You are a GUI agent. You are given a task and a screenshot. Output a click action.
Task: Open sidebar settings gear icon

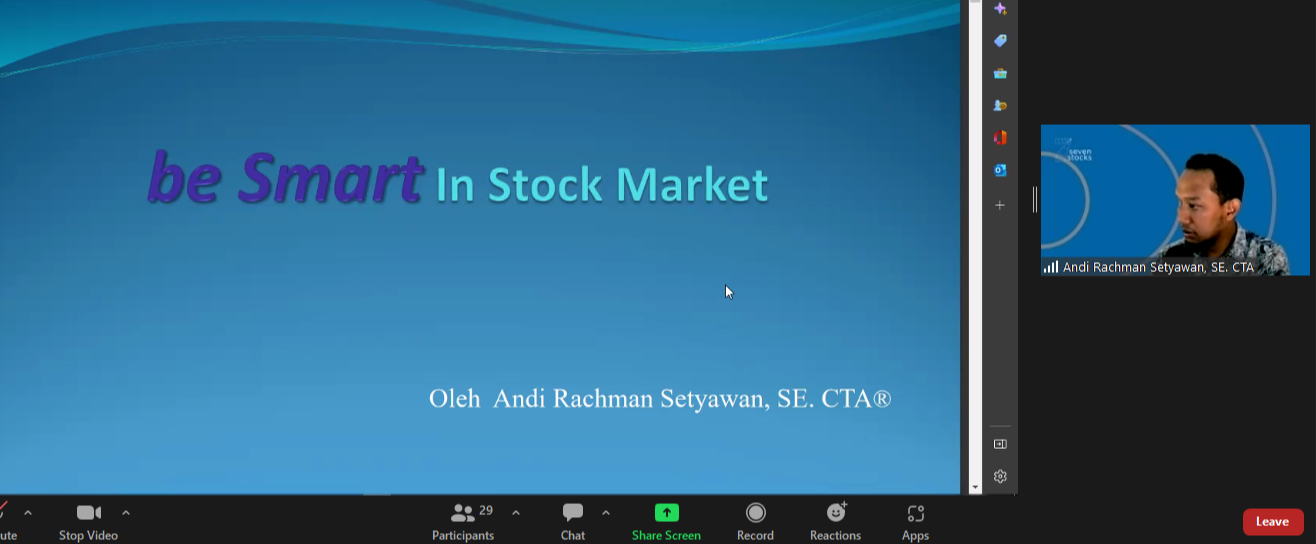point(1000,476)
